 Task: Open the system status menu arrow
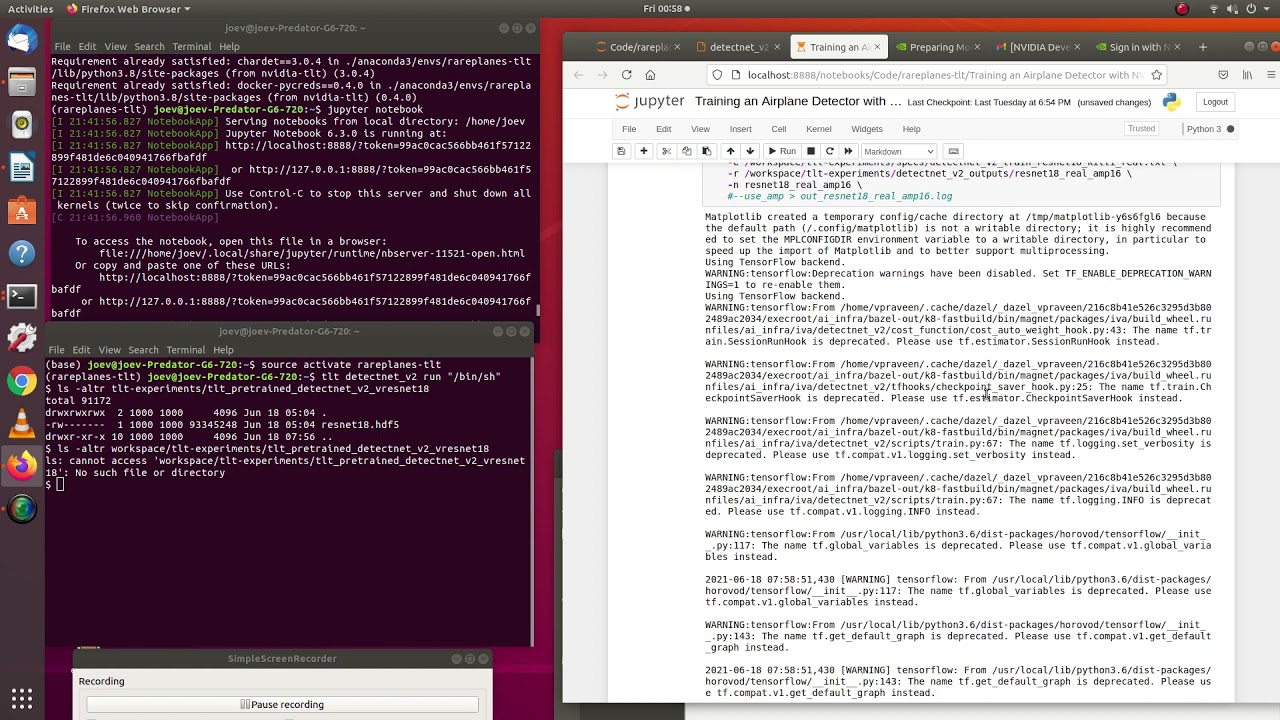coord(1265,9)
